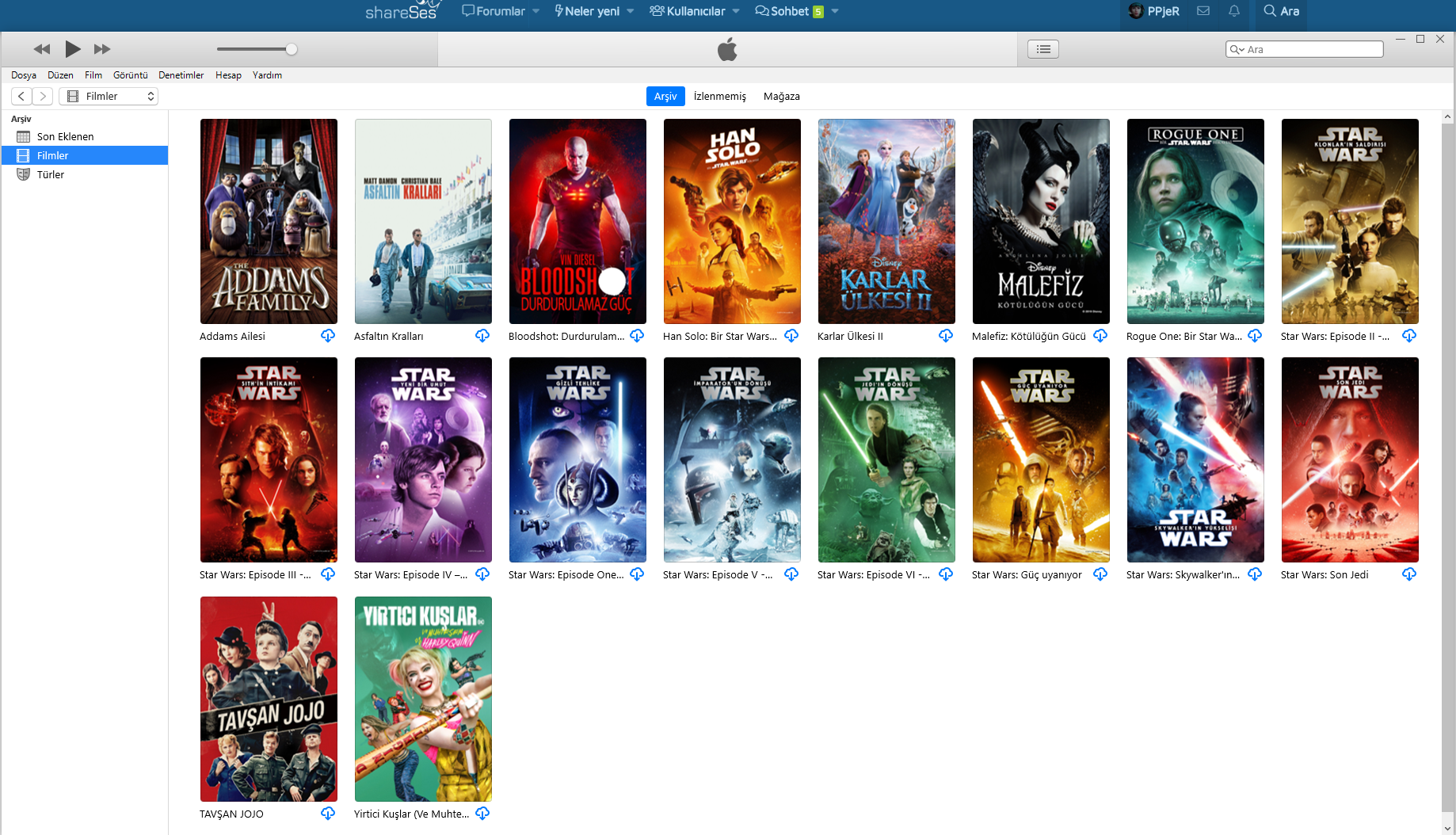1456x835 pixels.
Task: Open the Yardım menu
Action: click(267, 75)
